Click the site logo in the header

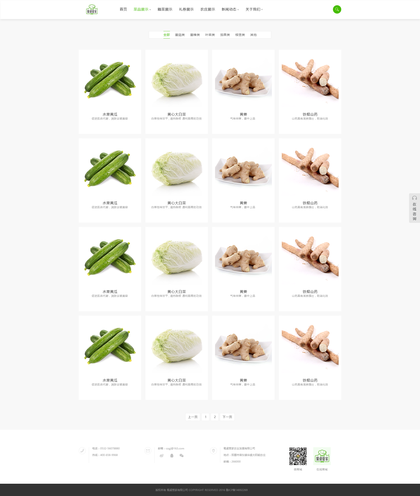click(x=92, y=9)
